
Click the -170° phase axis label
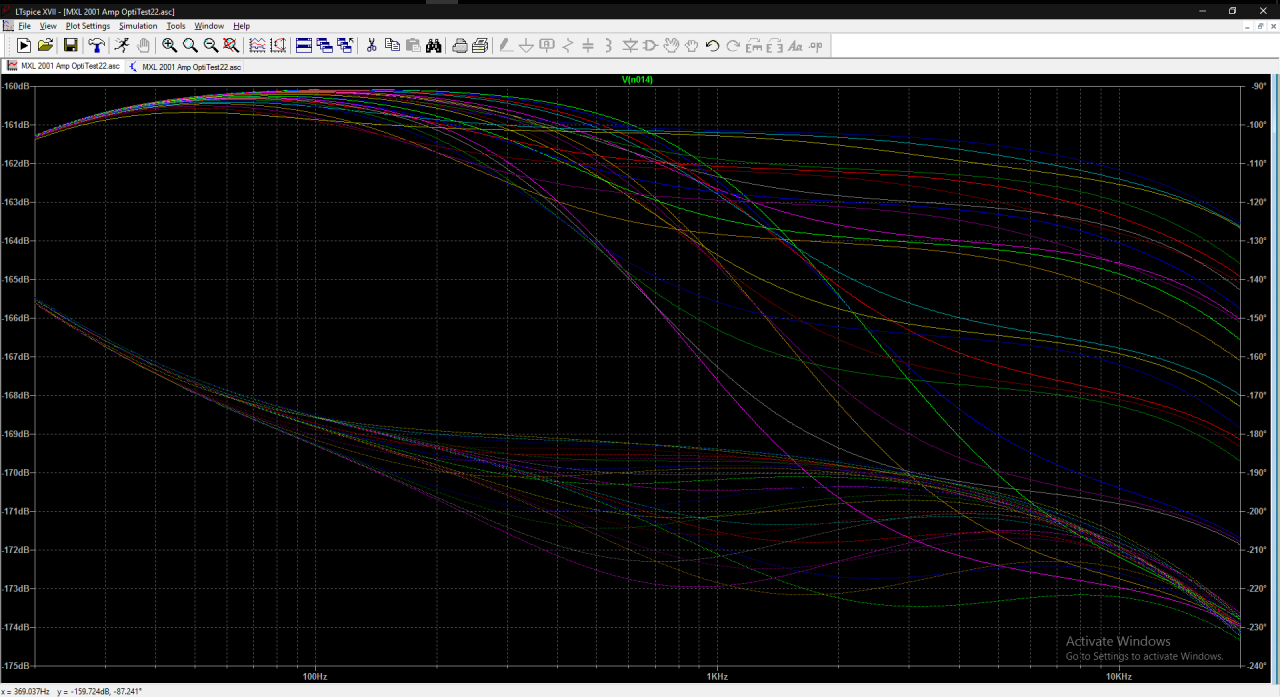pyautogui.click(x=1257, y=395)
